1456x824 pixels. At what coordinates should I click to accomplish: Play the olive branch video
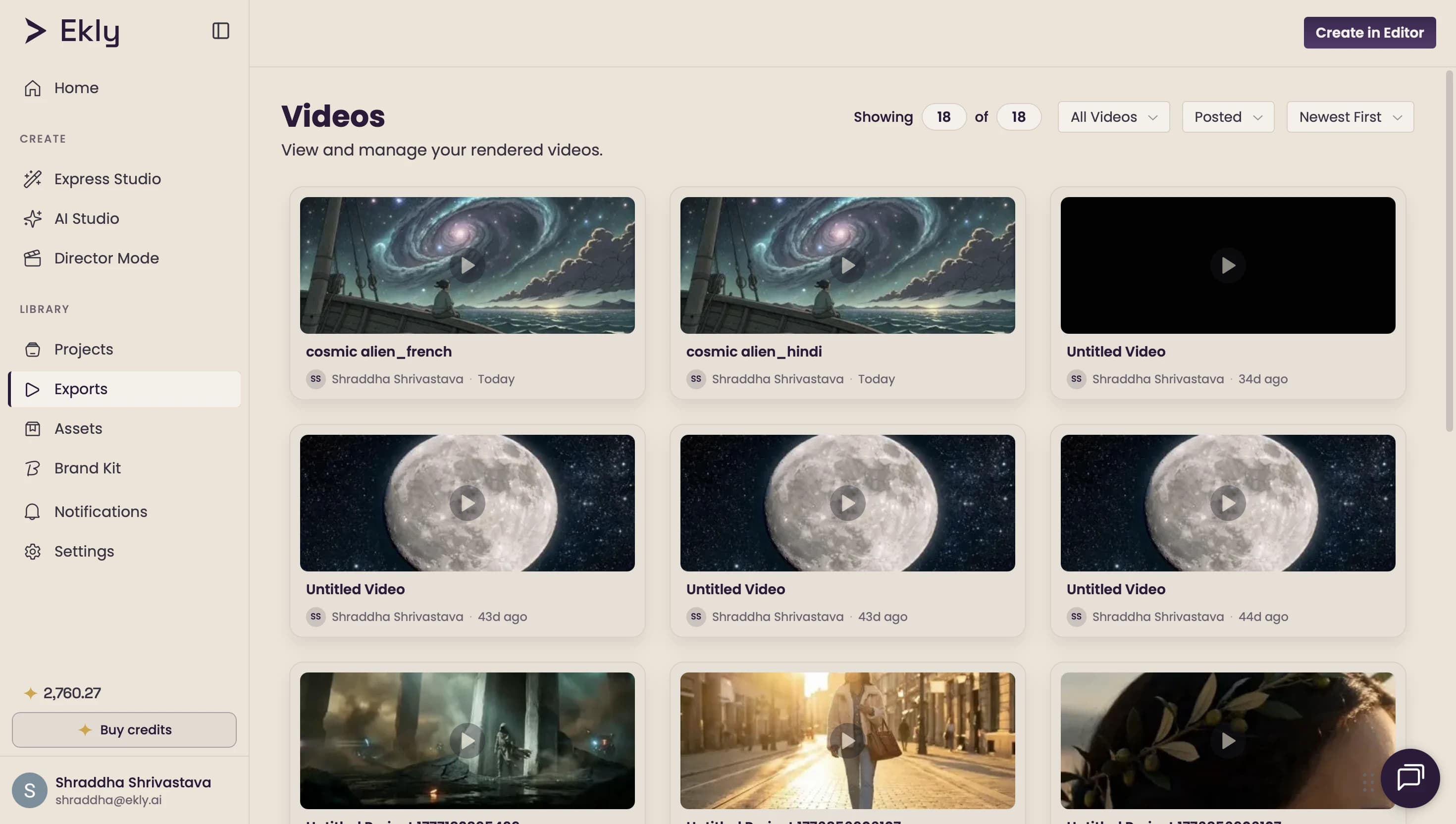tap(1228, 740)
